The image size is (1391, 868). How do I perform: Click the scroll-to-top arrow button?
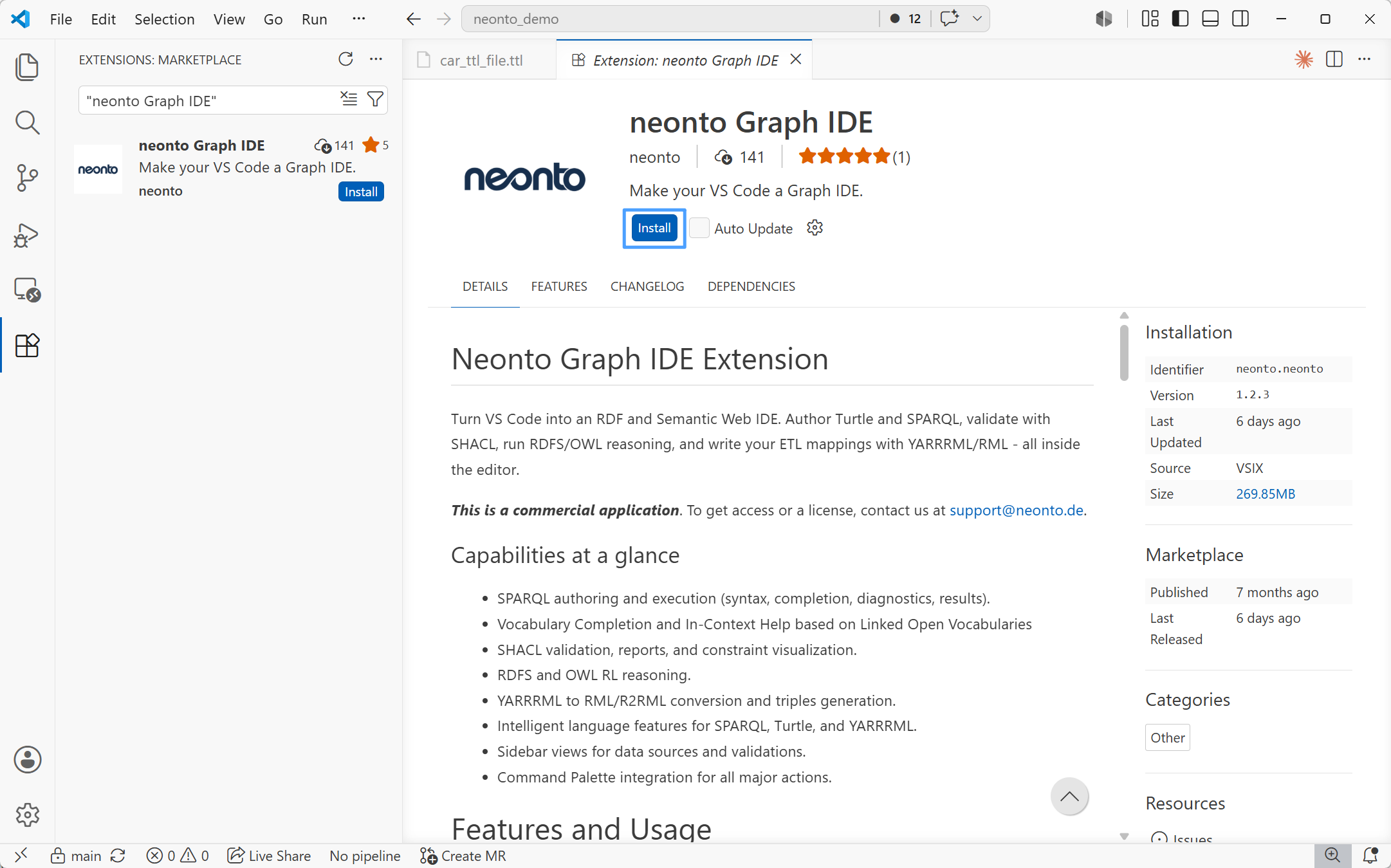[1069, 796]
